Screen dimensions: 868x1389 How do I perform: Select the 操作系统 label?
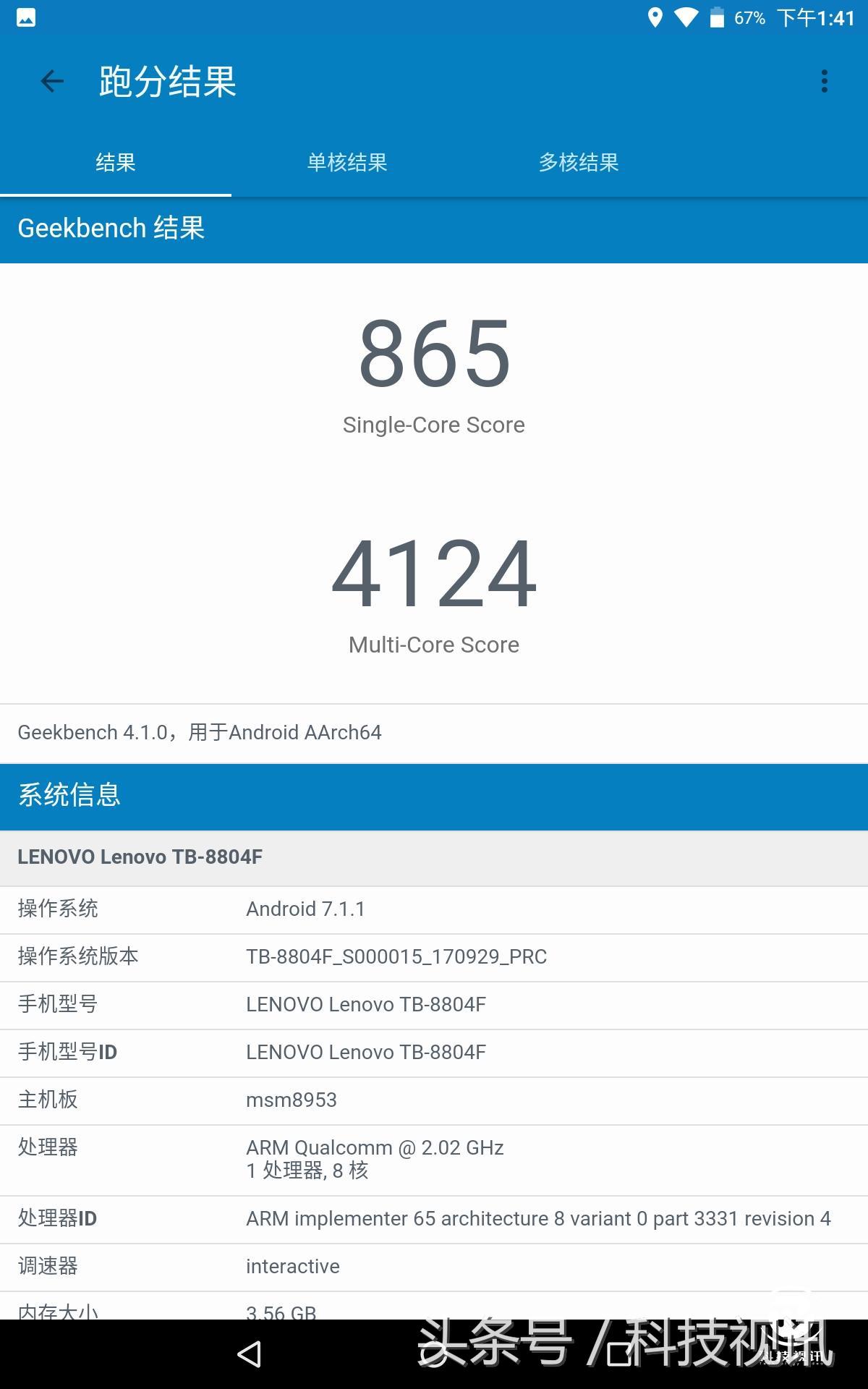click(x=58, y=909)
